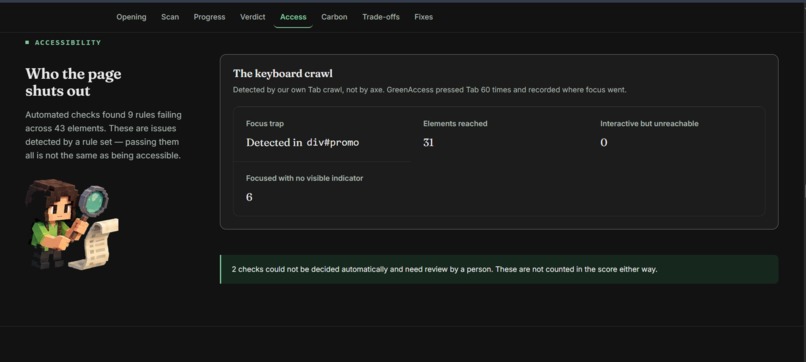Click the 'Automated checks found 9 rules' paragraph
Screen dimensions: 806x362
click(103, 135)
